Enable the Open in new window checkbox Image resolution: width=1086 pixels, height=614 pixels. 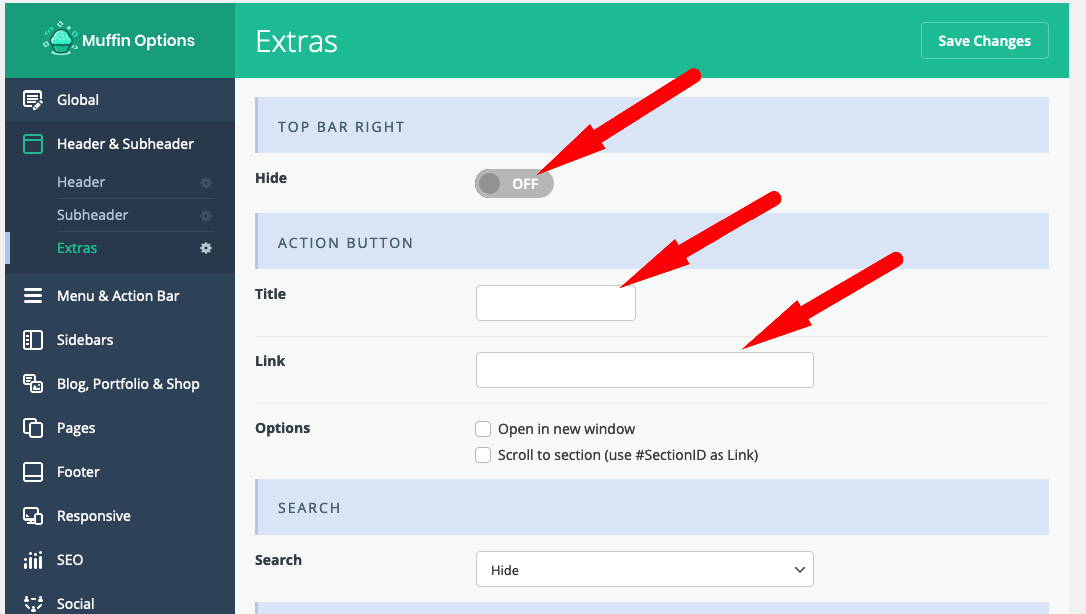click(483, 429)
